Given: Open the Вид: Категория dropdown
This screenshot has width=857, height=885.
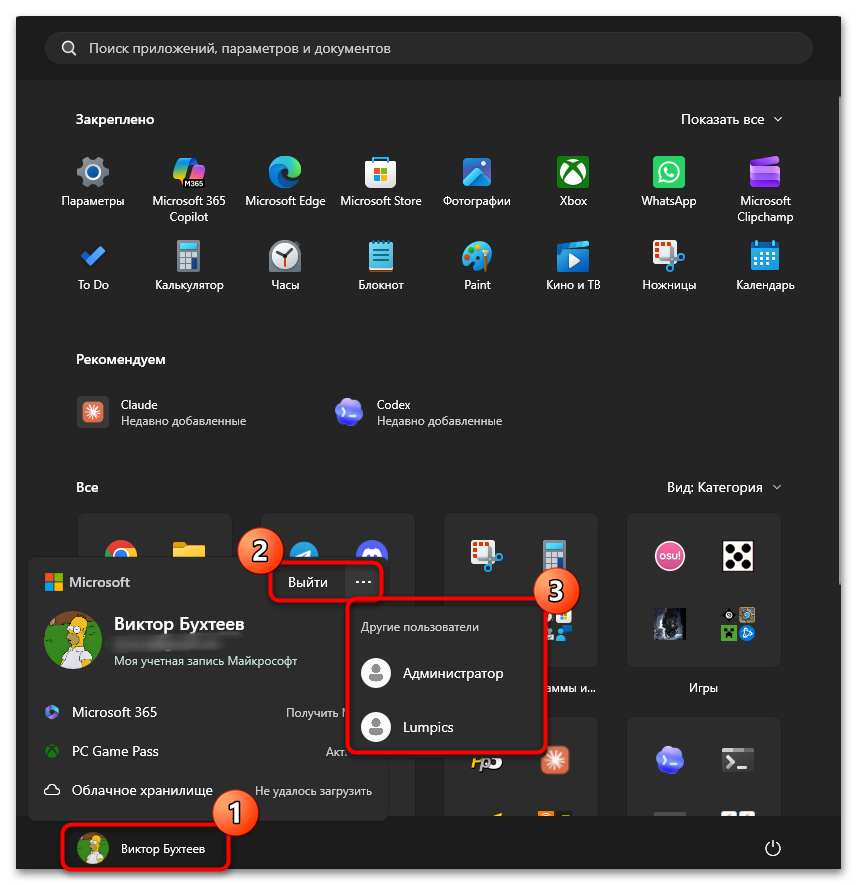Looking at the screenshot, I should pos(724,487).
